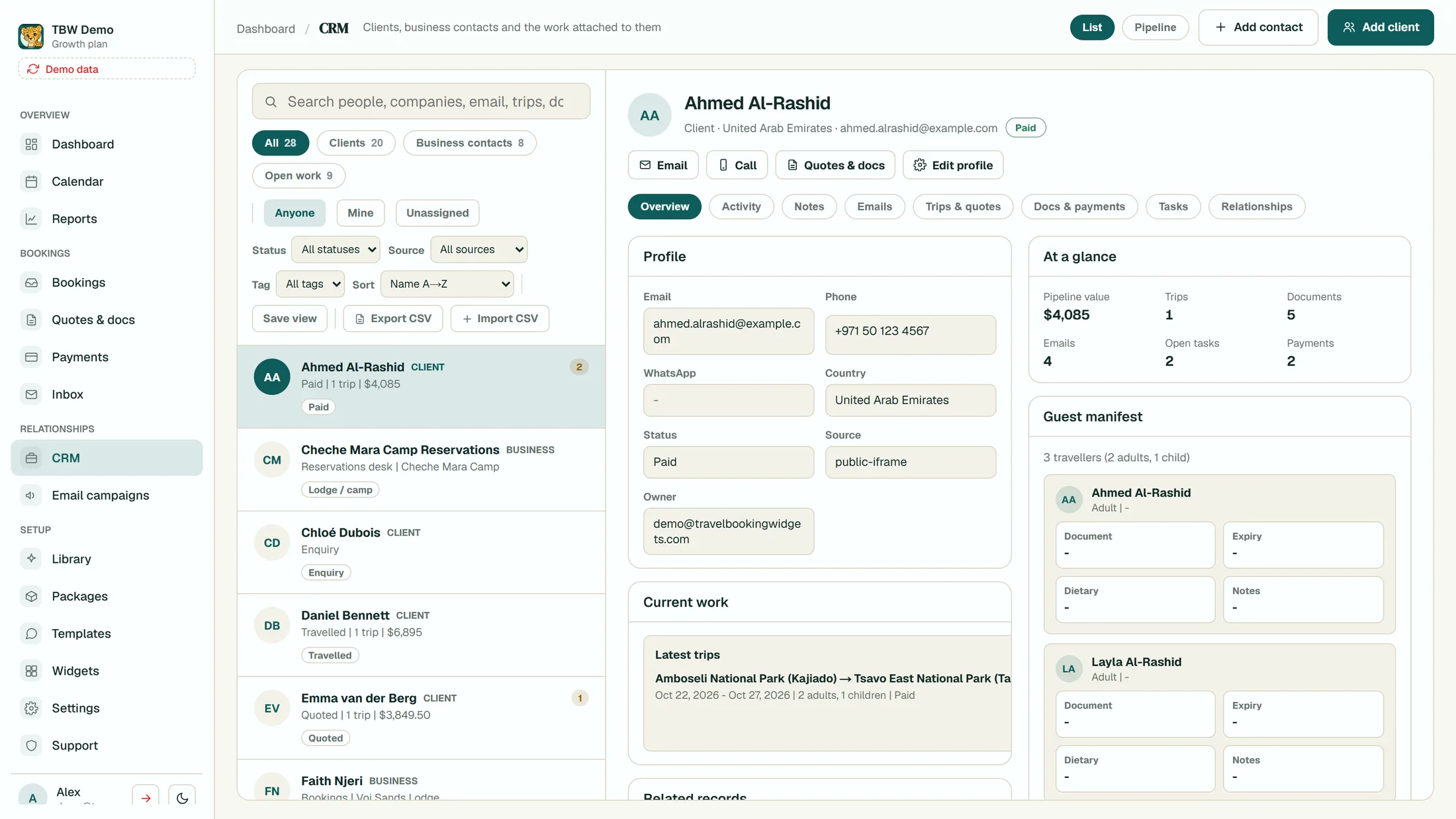The width and height of the screenshot is (1456, 819).
Task: Click the Add client button
Action: (1381, 27)
